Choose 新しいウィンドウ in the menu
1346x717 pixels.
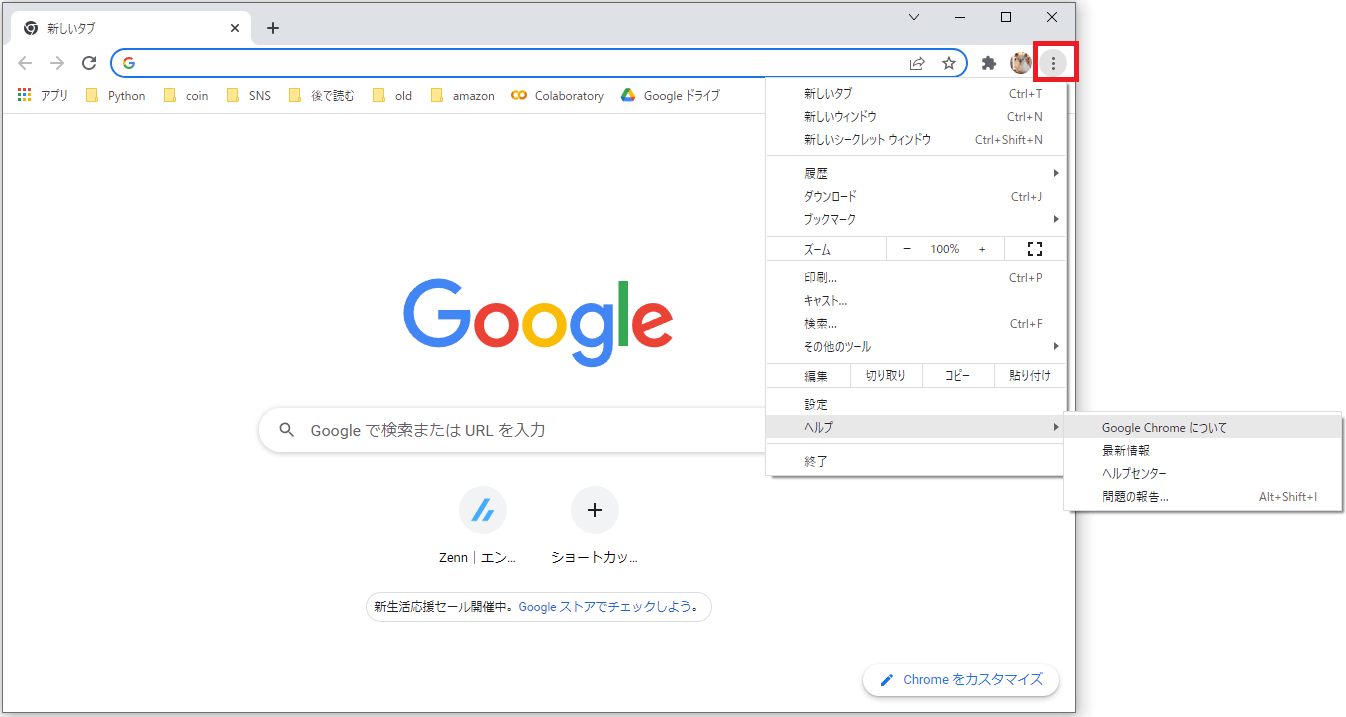(x=916, y=117)
